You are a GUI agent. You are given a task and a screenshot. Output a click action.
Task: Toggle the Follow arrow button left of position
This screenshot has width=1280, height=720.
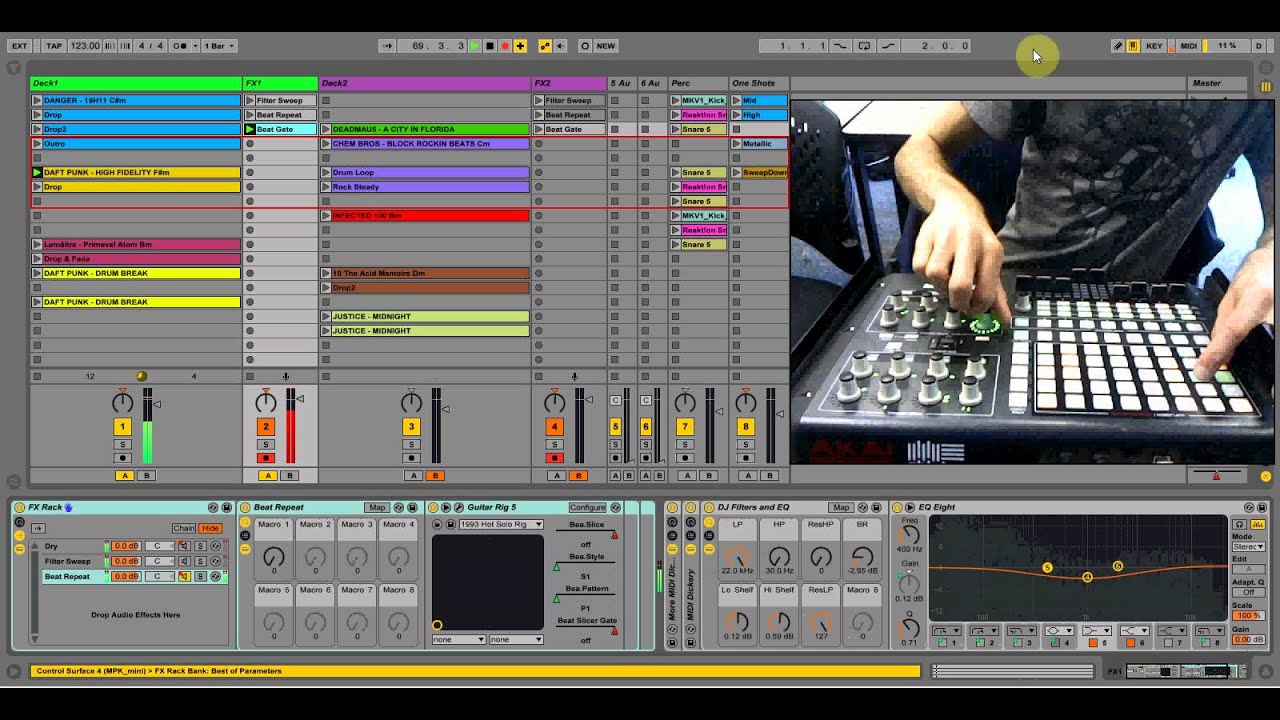coord(387,46)
